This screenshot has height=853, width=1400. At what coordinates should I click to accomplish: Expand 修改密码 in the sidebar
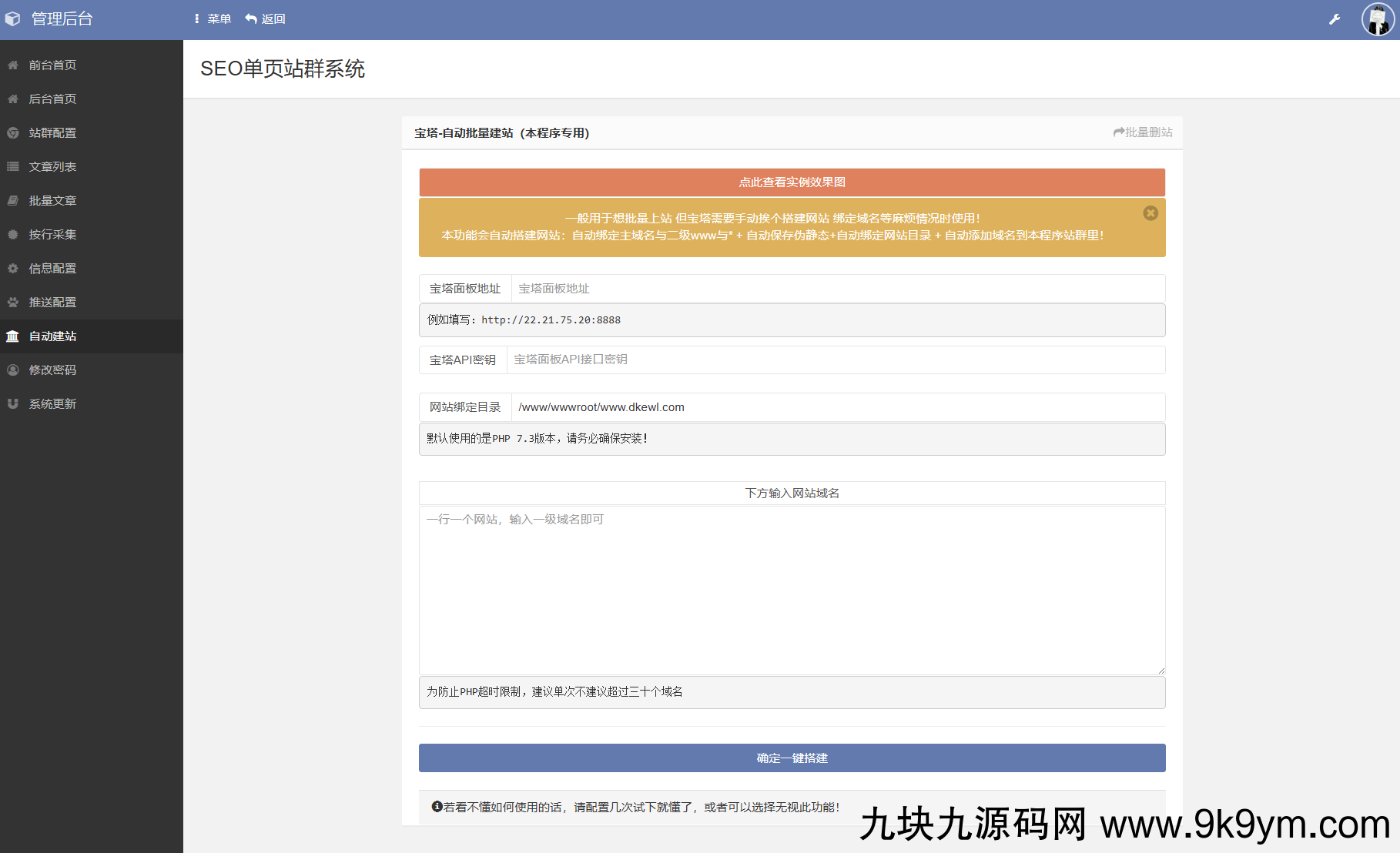point(52,370)
